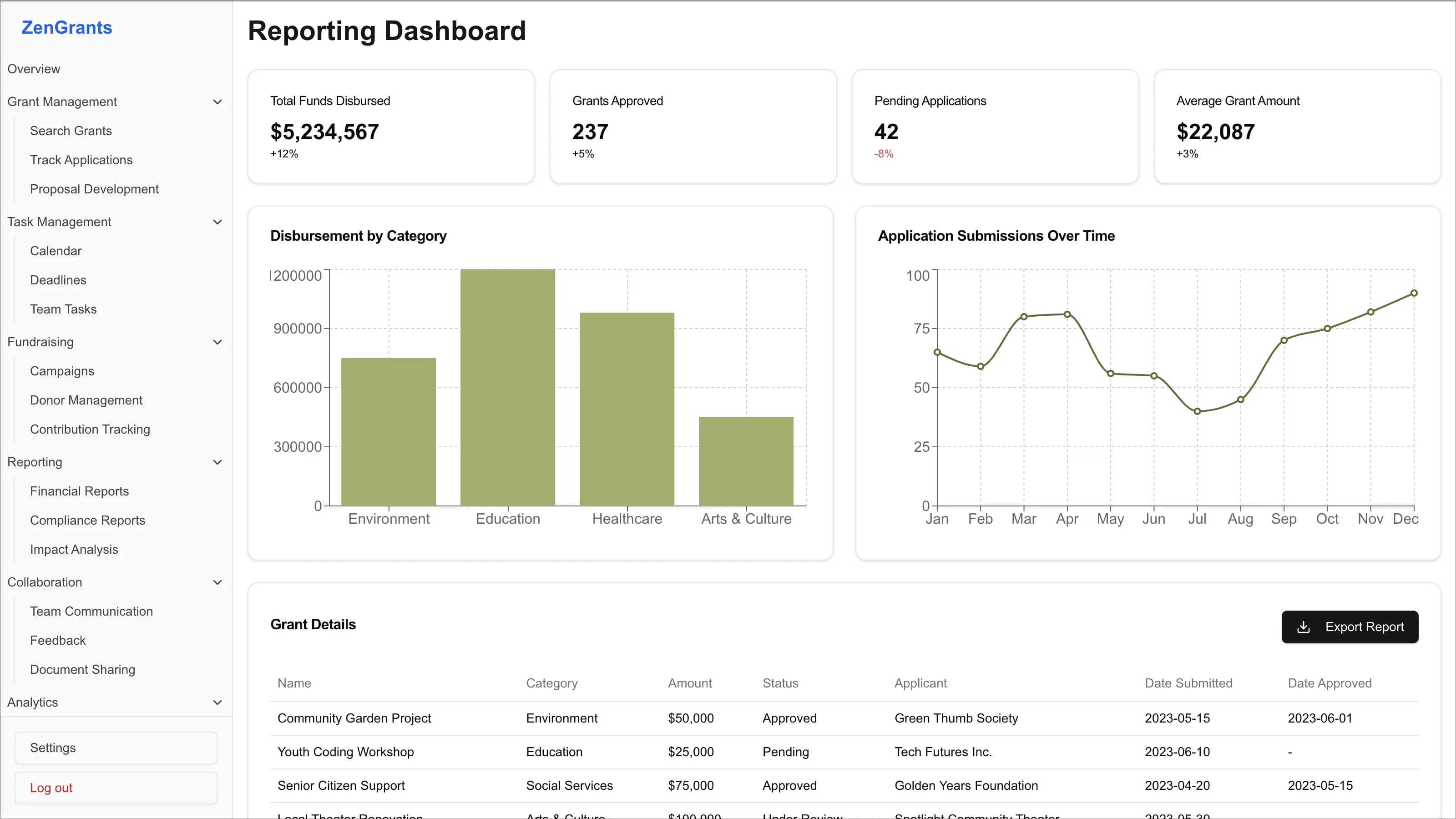Click the Total Funds Disbursed value $5,234,567
The width and height of the screenshot is (1456, 819).
pos(324,131)
